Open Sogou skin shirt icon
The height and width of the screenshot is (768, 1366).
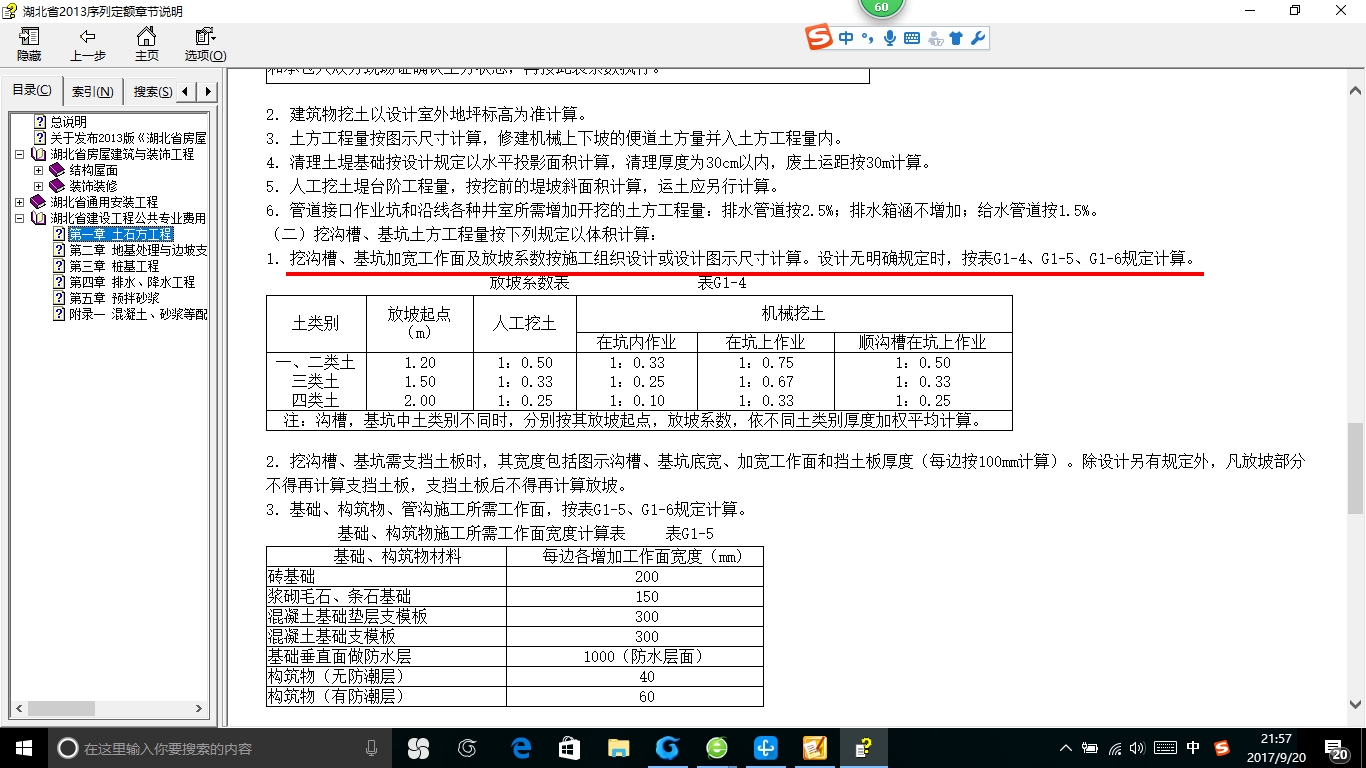coord(957,38)
